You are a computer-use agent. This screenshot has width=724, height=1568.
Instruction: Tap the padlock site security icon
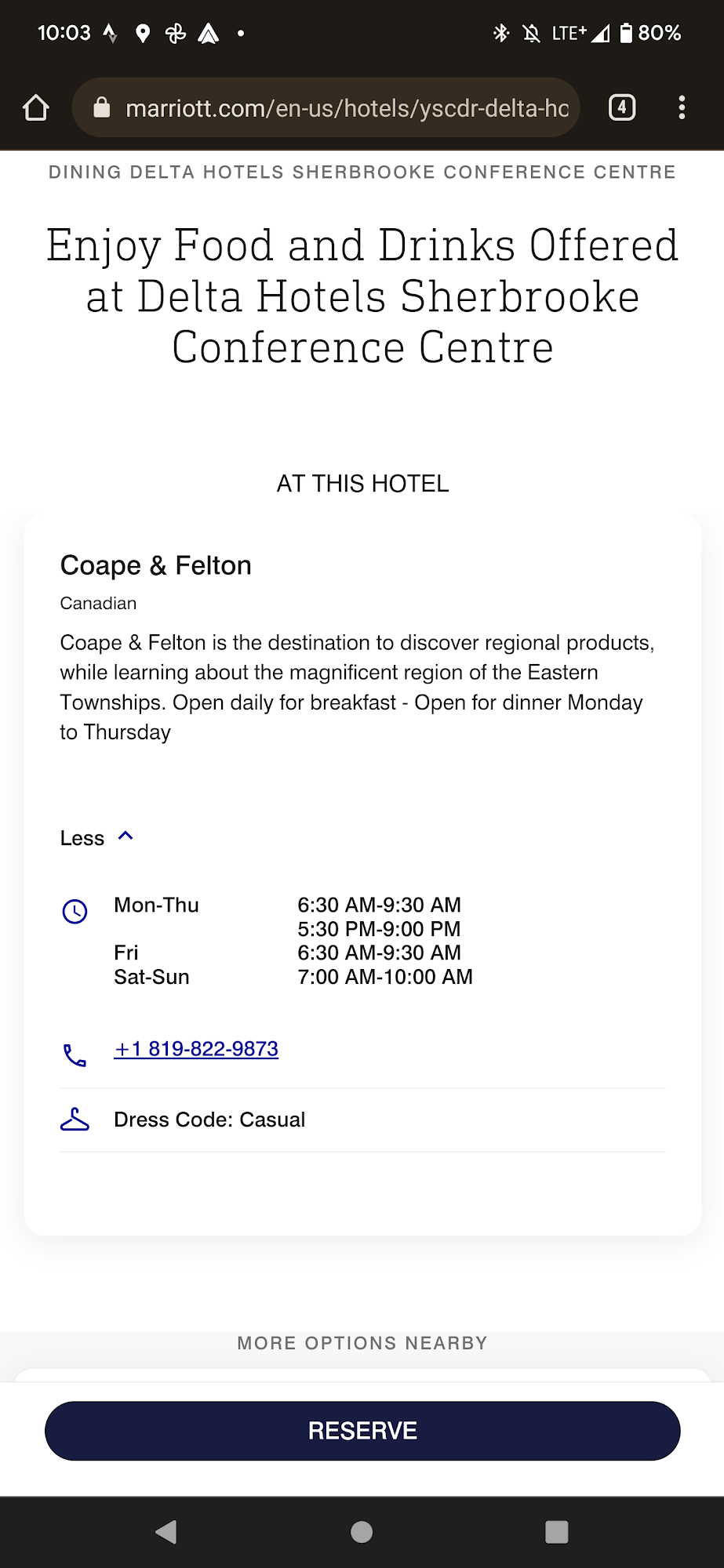click(x=102, y=107)
